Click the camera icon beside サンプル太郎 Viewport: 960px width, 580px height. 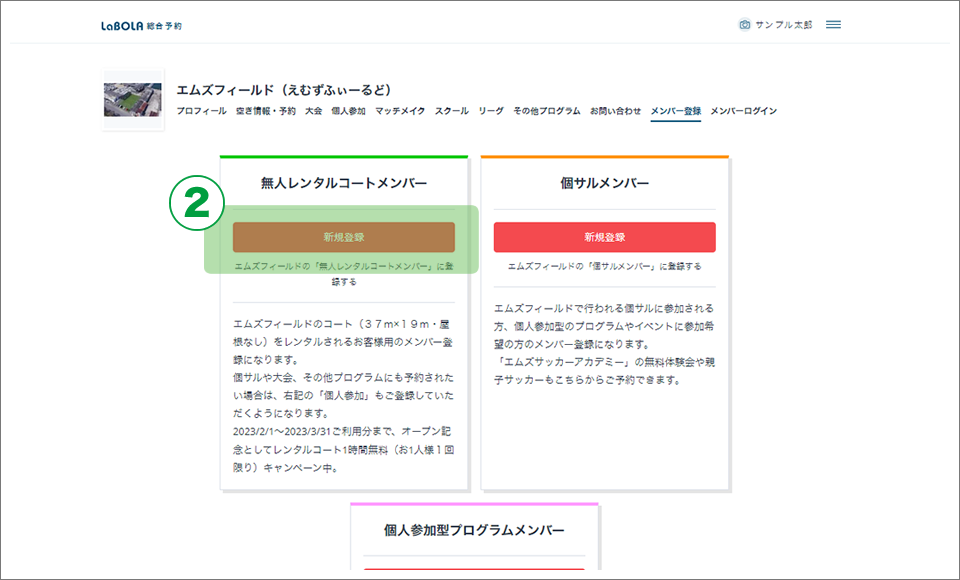tap(744, 25)
